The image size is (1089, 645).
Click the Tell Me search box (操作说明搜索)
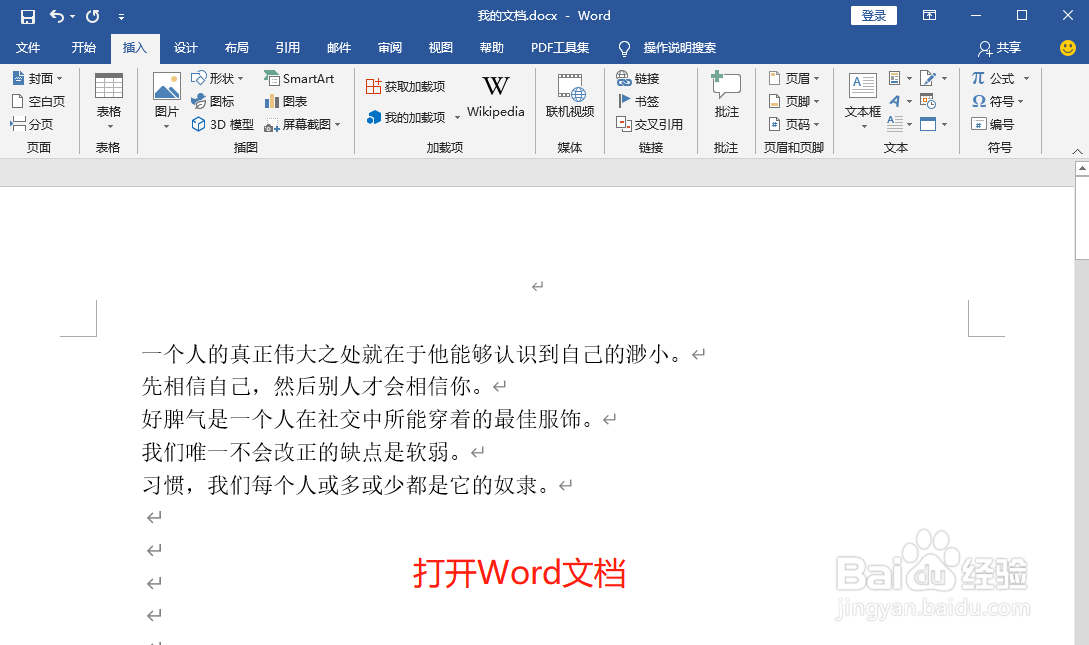coord(667,48)
